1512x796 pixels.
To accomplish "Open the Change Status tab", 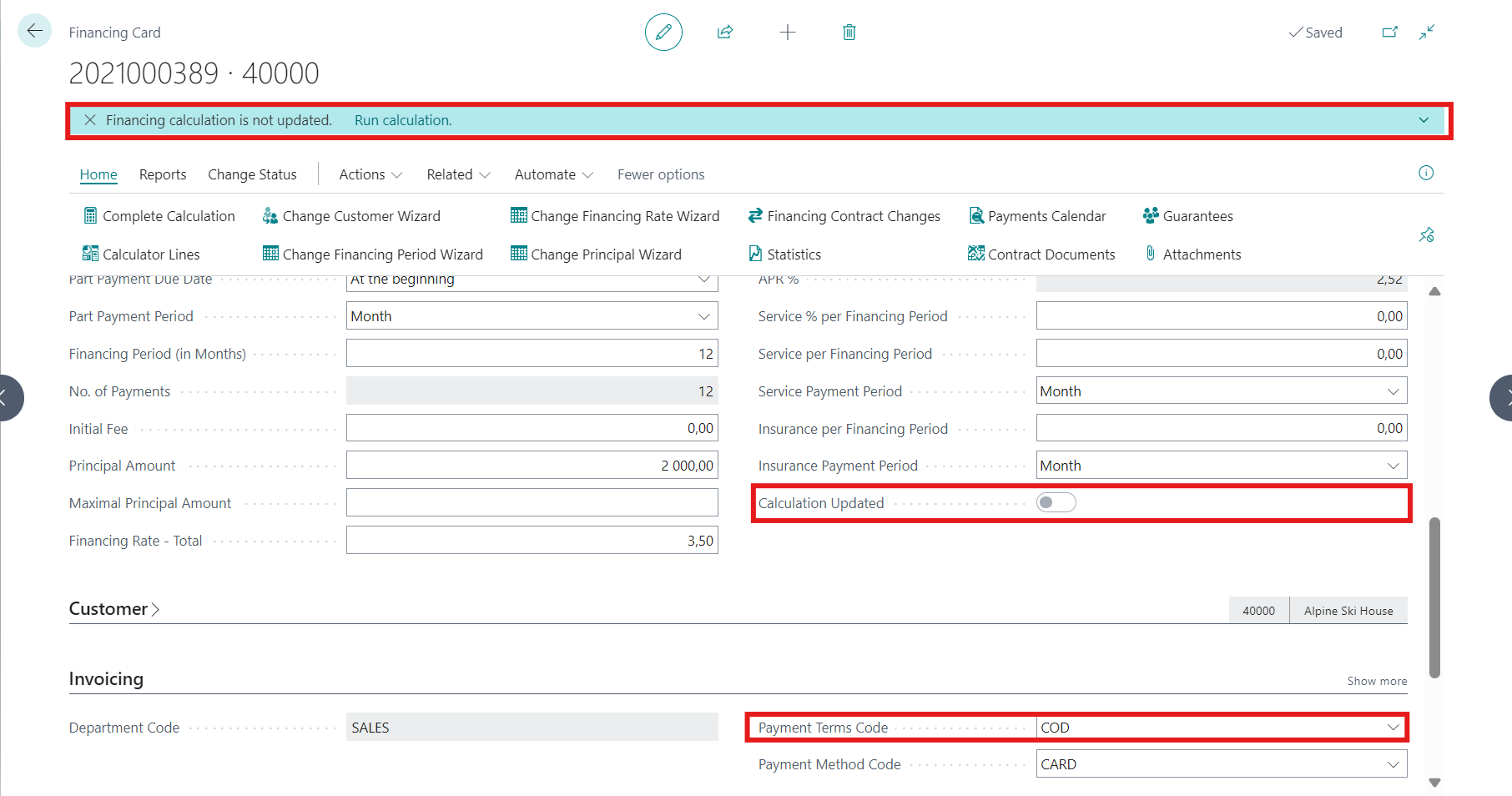I will click(x=252, y=174).
